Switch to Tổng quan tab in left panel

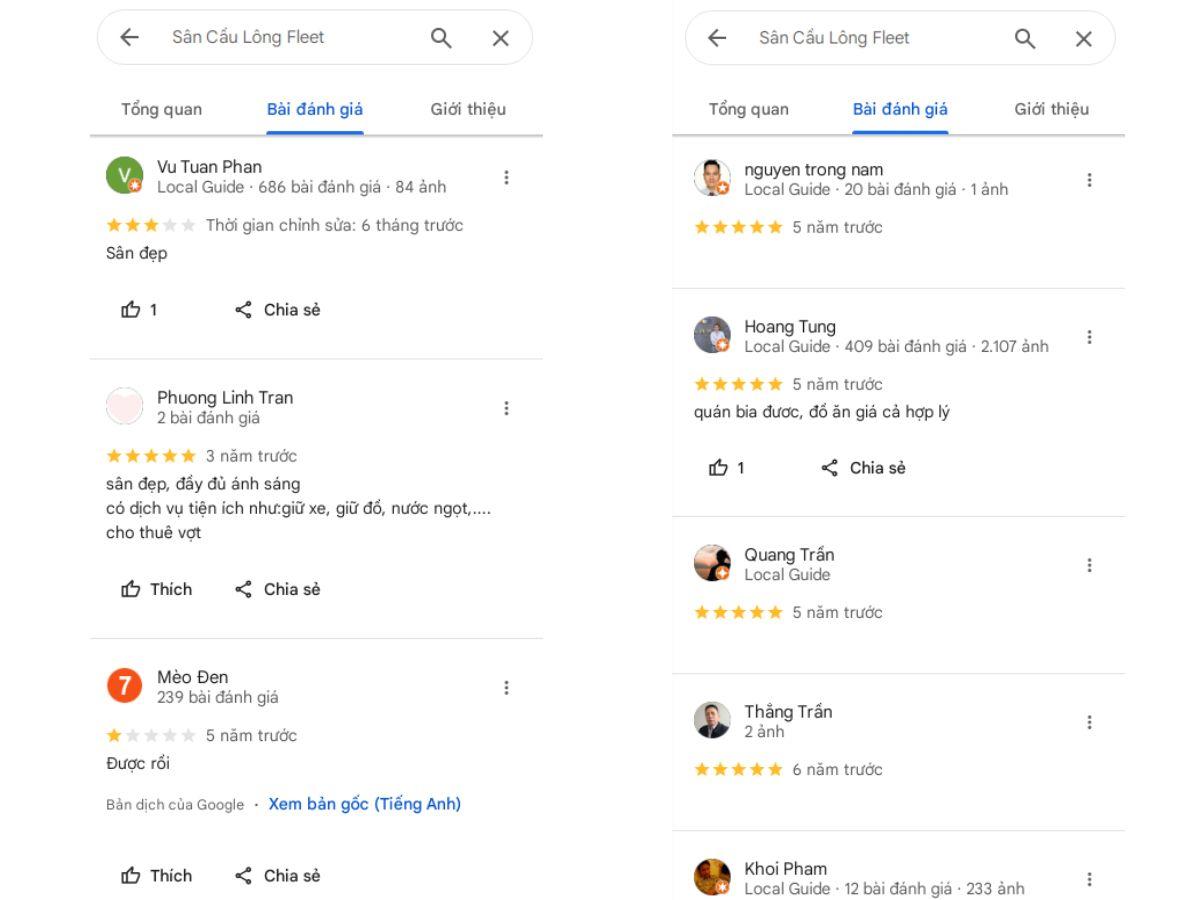click(x=161, y=109)
